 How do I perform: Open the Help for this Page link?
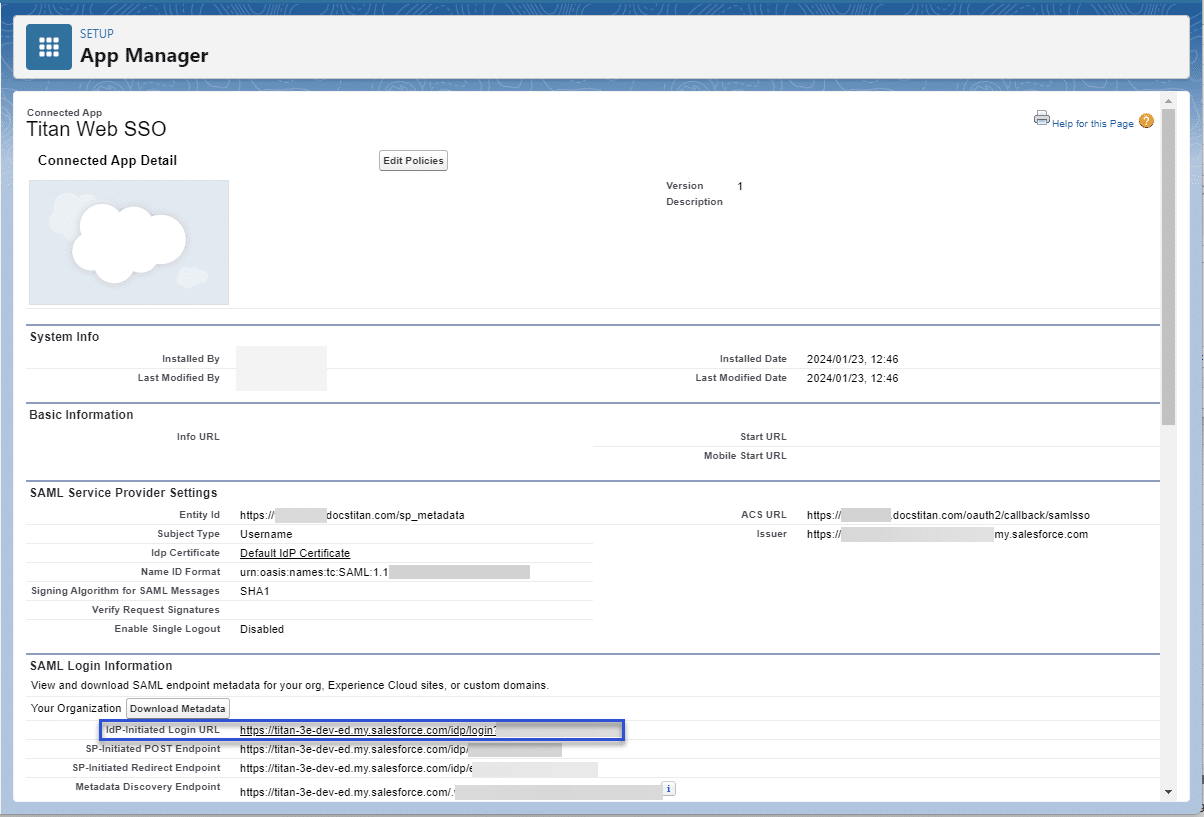[x=1092, y=124]
